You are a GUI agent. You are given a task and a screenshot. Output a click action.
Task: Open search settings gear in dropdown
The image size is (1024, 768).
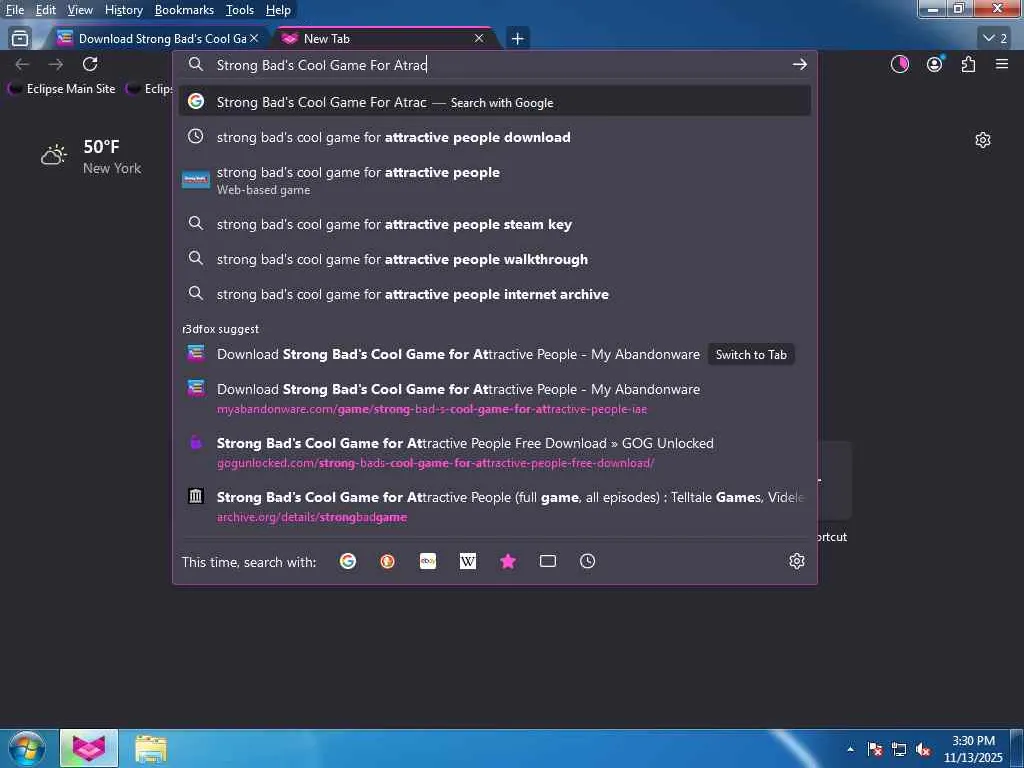pyautogui.click(x=797, y=561)
